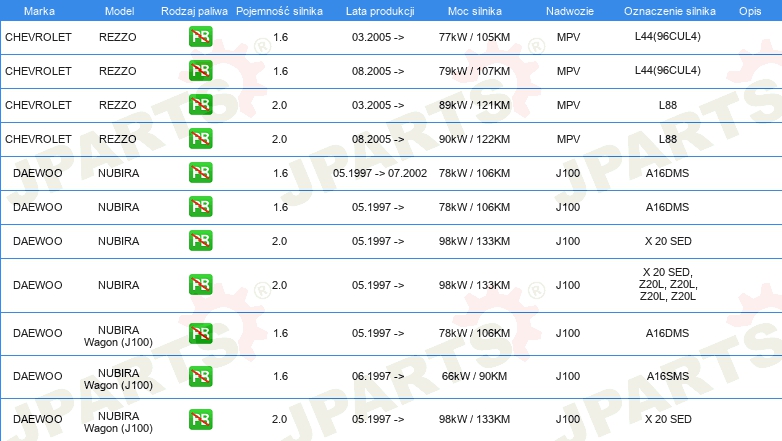Select the '77kW / 105KM' power cell
The height and width of the screenshot is (441, 782).
[474, 37]
